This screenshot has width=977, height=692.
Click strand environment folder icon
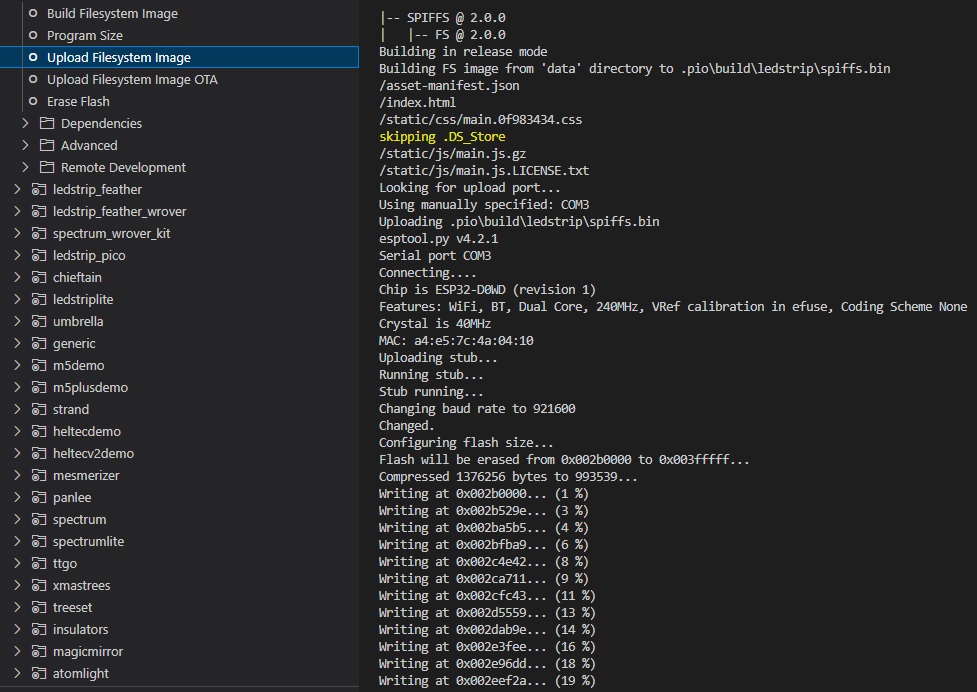pyautogui.click(x=39, y=409)
